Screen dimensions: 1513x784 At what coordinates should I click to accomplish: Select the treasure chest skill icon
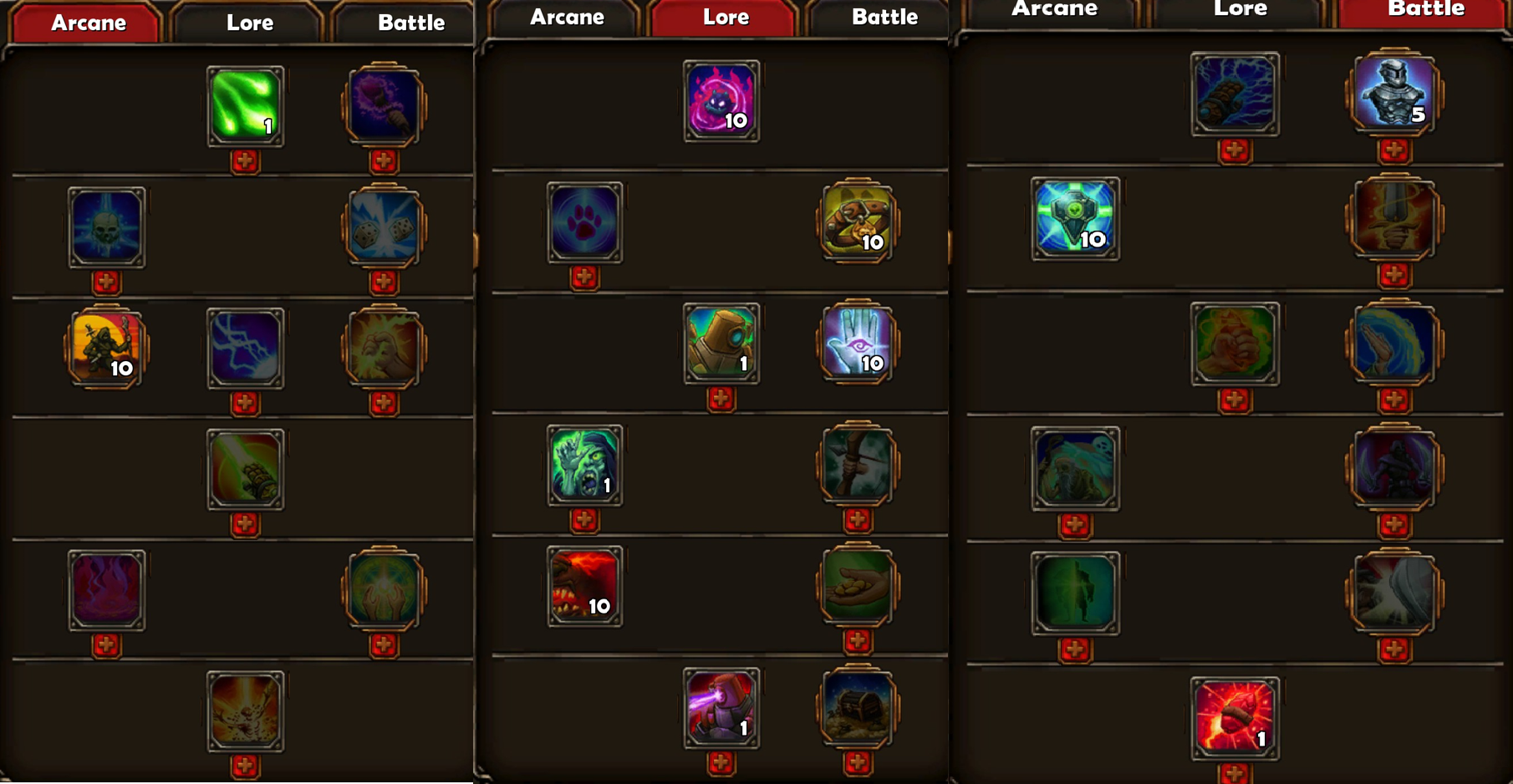click(858, 707)
